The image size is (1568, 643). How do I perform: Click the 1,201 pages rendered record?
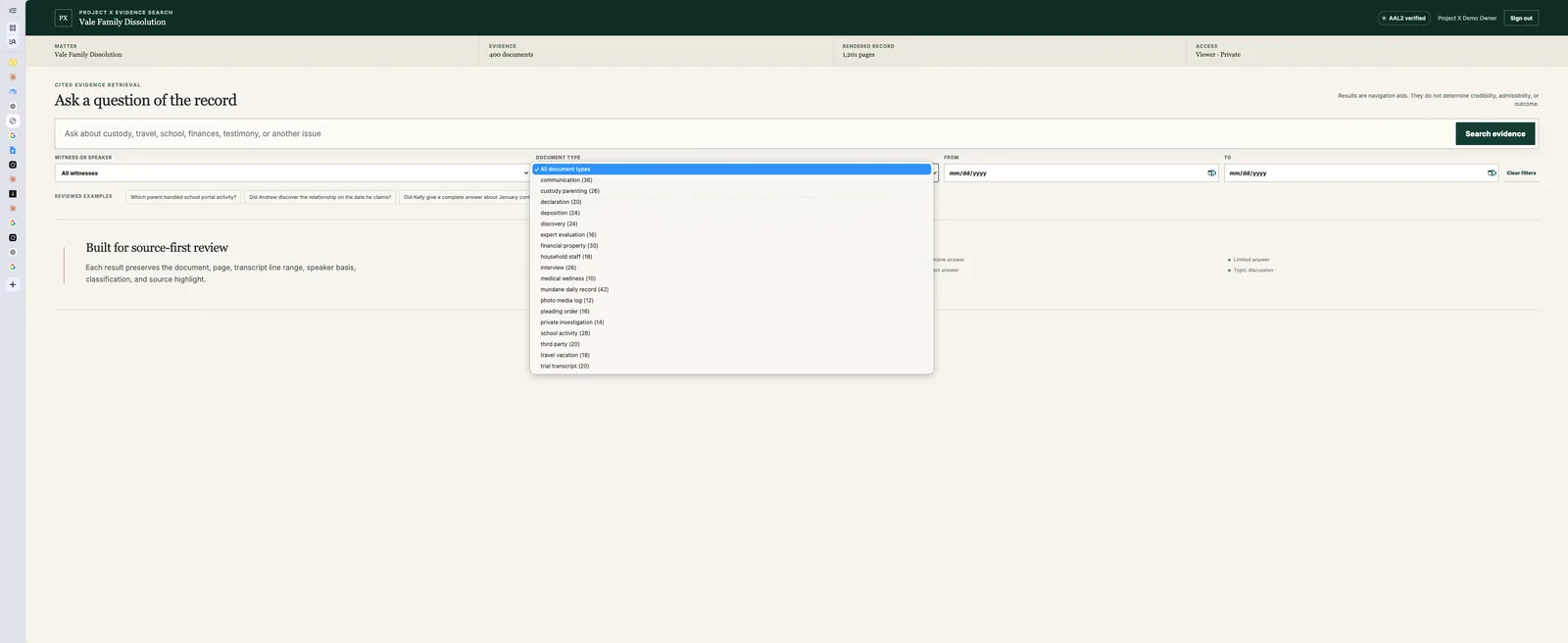click(x=858, y=55)
